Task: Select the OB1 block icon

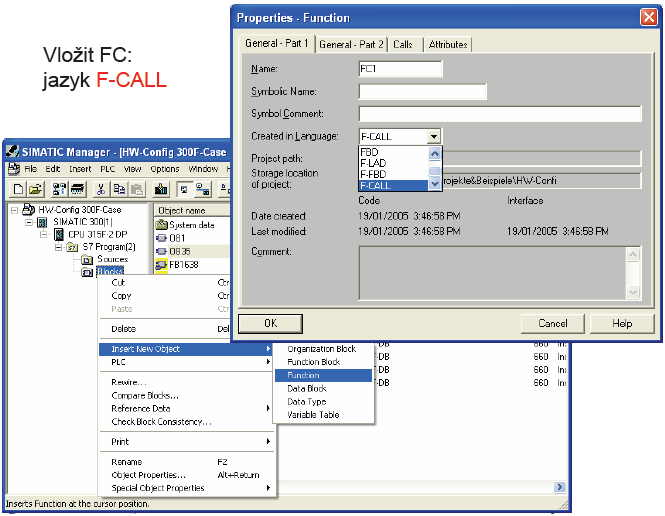Action: (162, 238)
